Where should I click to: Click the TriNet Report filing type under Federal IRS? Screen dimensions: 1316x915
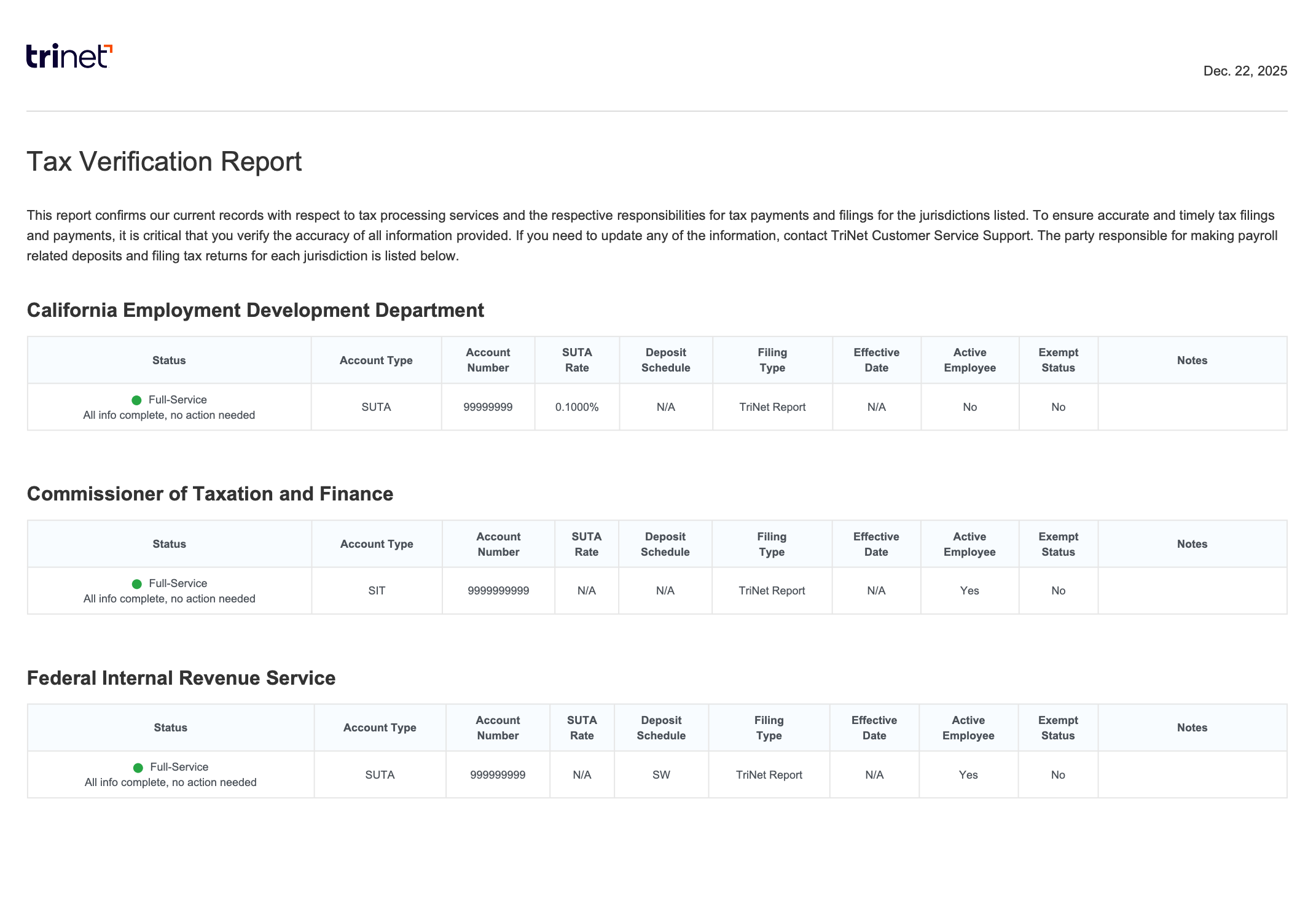769,774
